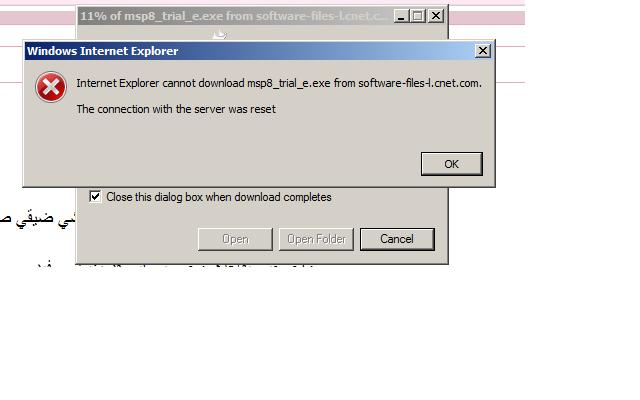The height and width of the screenshot is (400, 640).
Task: Maximize the download progress window
Action: 418,16
